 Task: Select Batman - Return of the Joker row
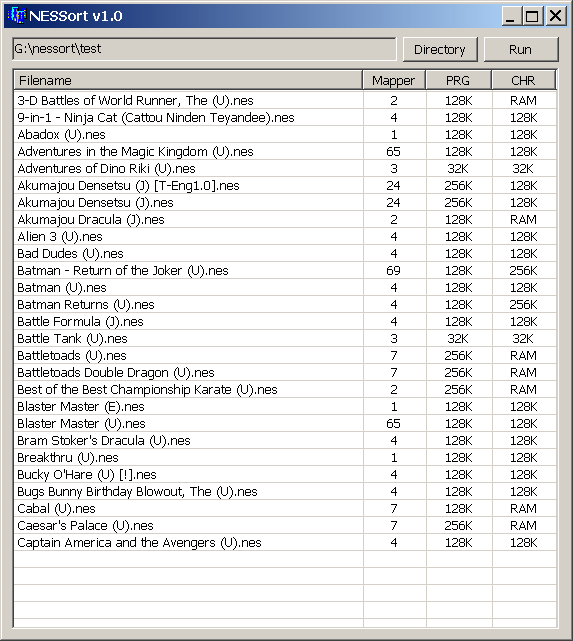pyautogui.click(x=285, y=271)
